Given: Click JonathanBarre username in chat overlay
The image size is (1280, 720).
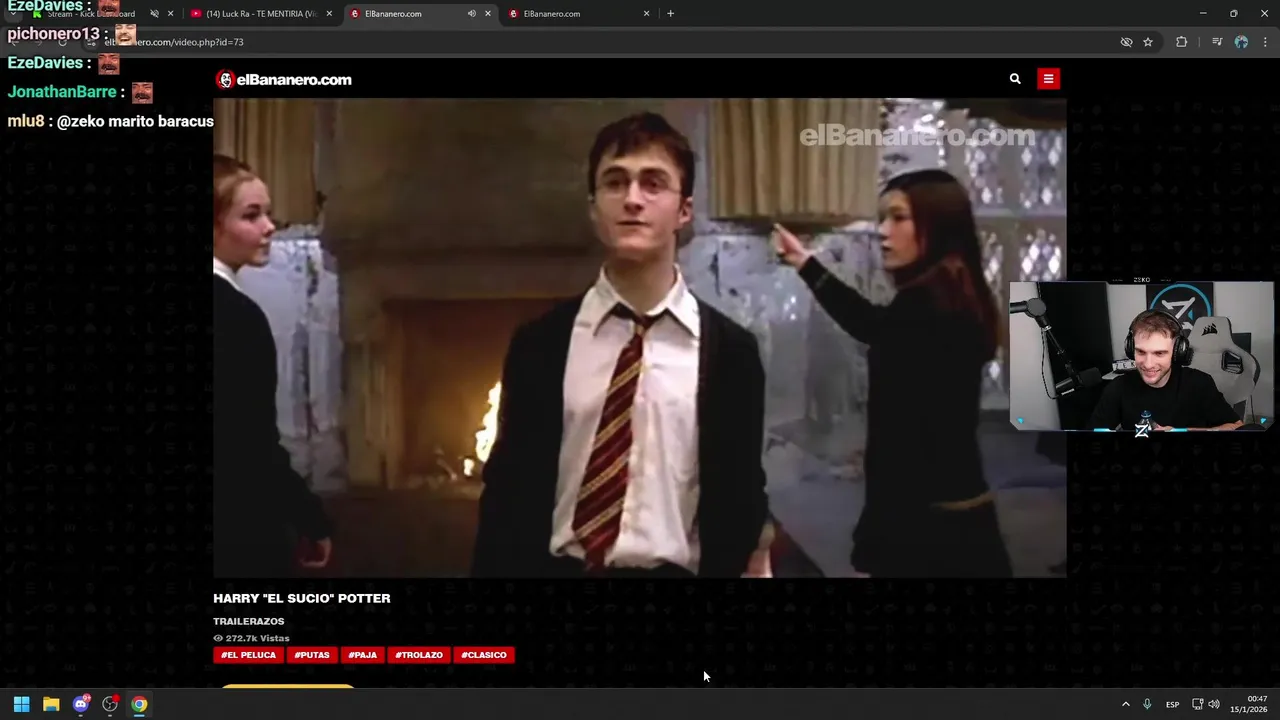Looking at the screenshot, I should point(62,91).
